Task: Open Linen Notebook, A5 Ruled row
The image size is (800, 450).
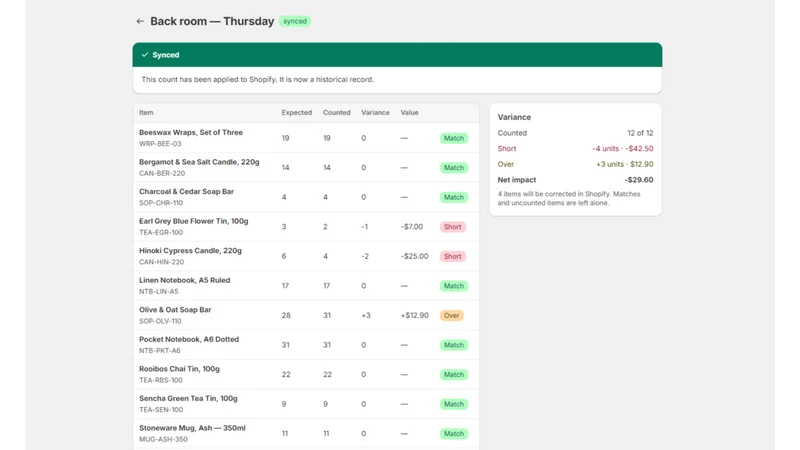Action: (306, 286)
